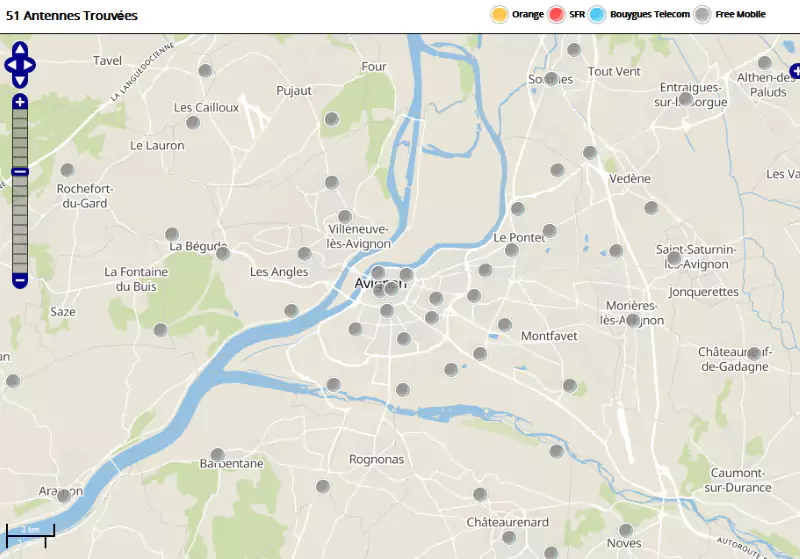
Task: Zoom in using the plus button
Action: [20, 102]
